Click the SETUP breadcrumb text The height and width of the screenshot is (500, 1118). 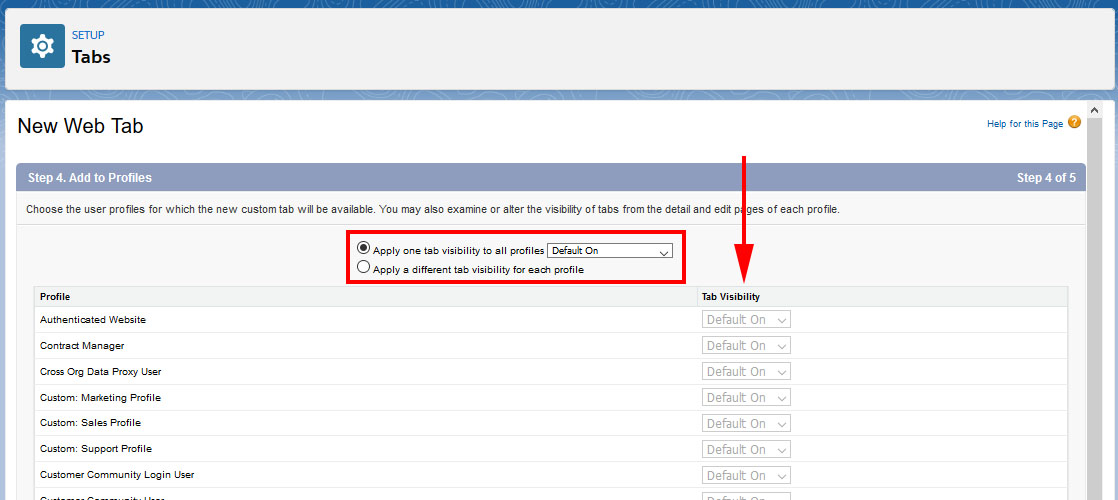88,36
